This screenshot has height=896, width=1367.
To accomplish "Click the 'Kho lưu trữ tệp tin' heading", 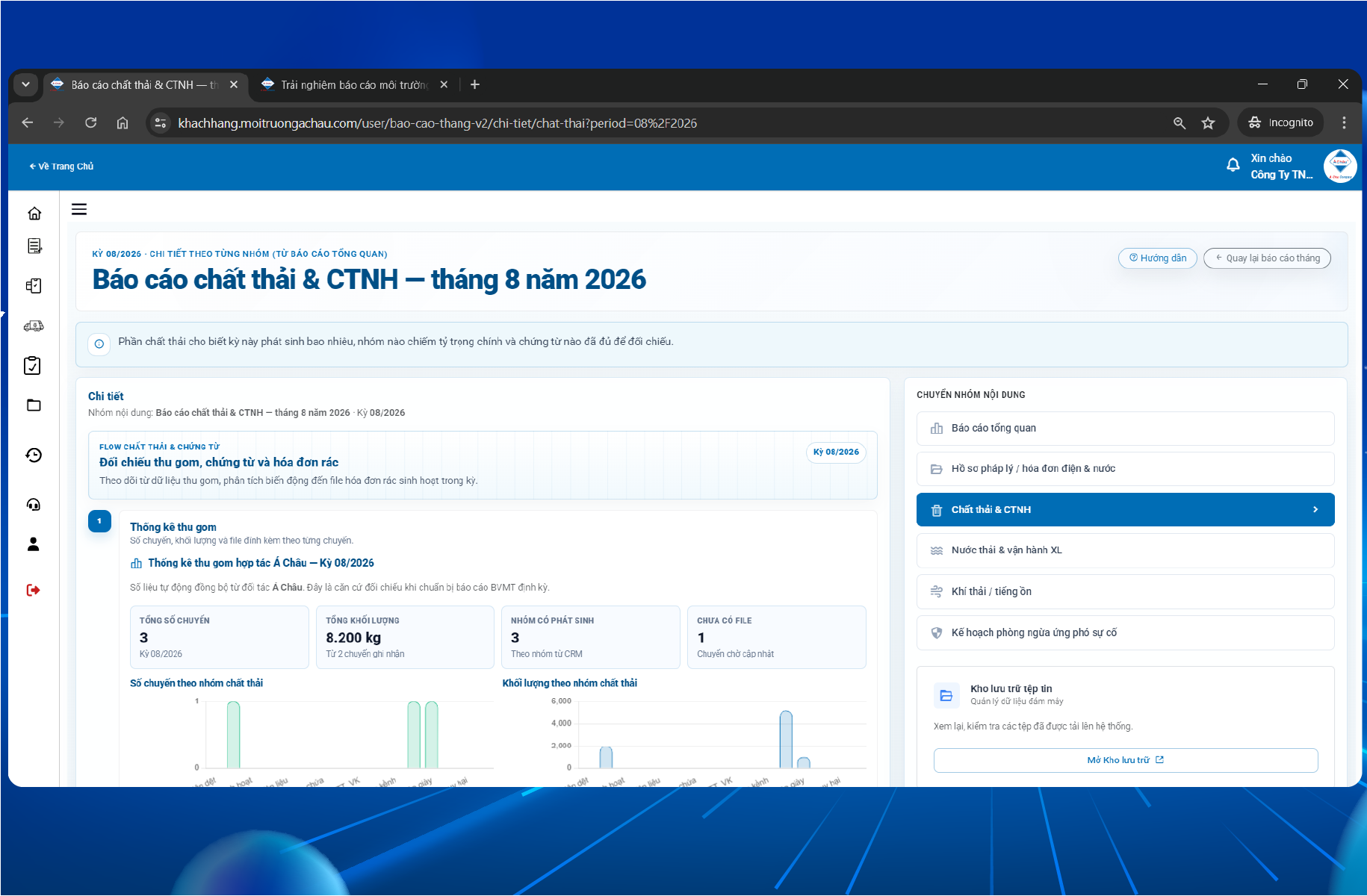I will coord(1011,688).
